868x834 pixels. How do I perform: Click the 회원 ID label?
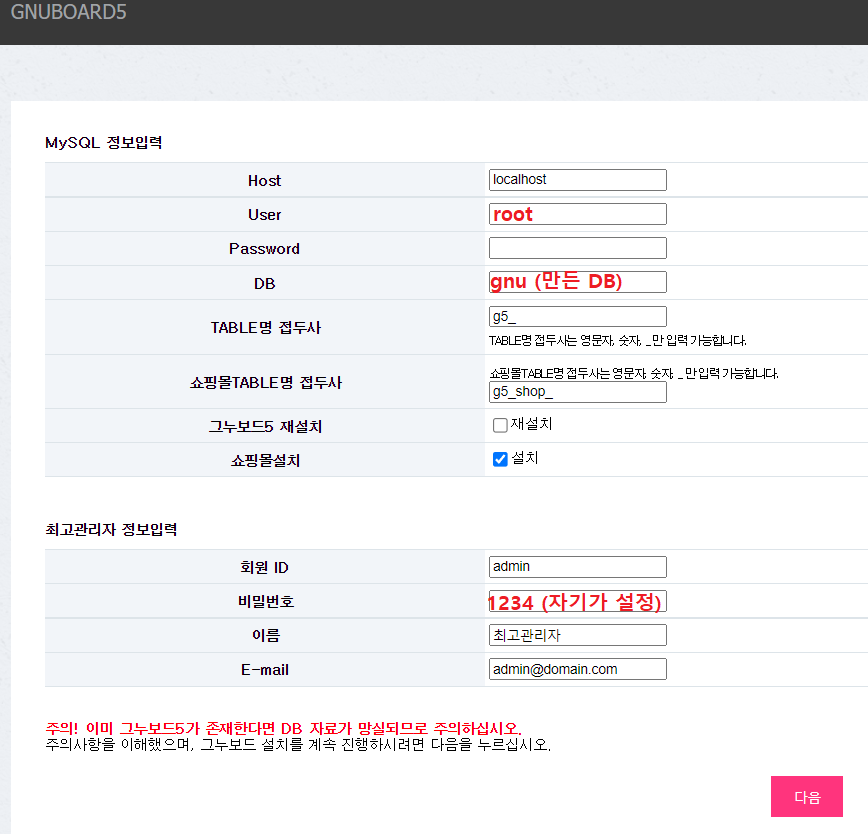pos(265,568)
